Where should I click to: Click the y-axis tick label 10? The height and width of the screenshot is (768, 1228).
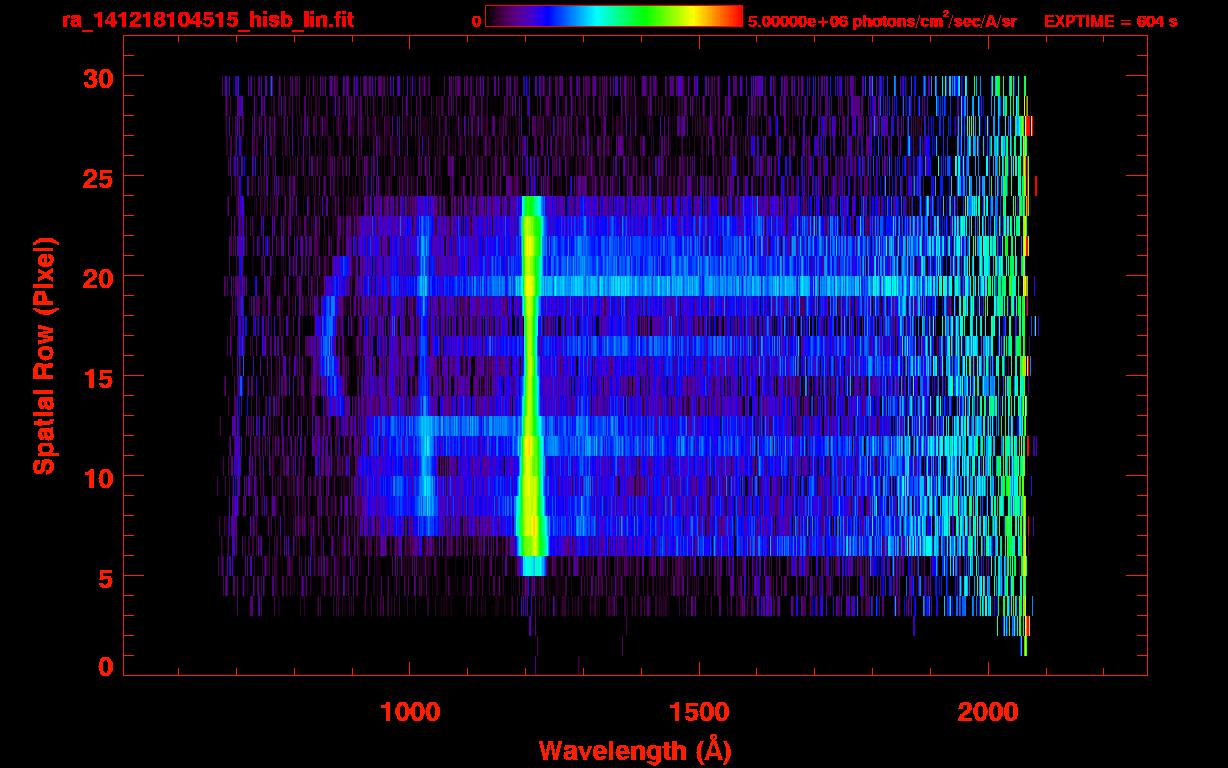click(97, 477)
